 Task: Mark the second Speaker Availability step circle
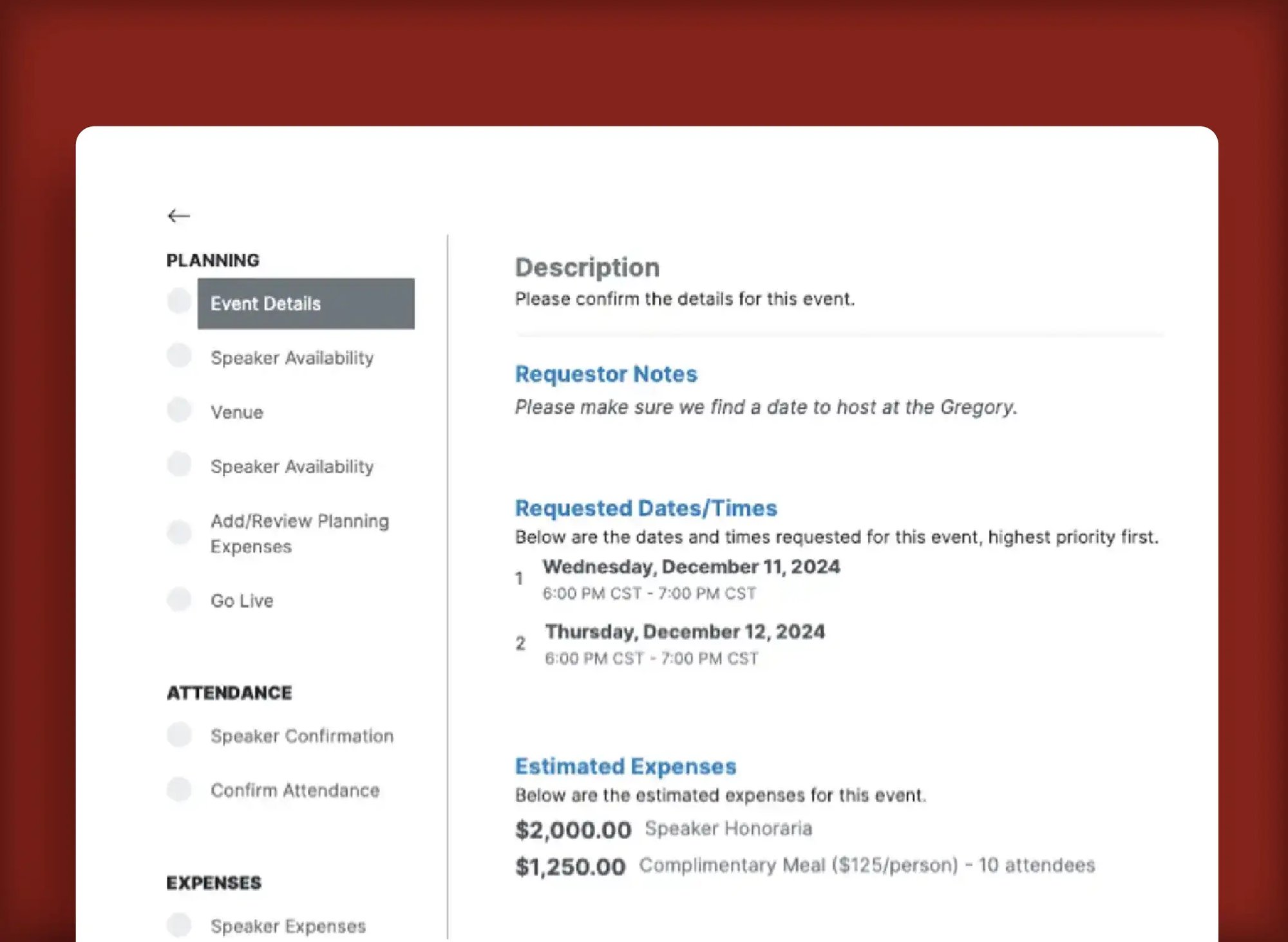point(178,464)
